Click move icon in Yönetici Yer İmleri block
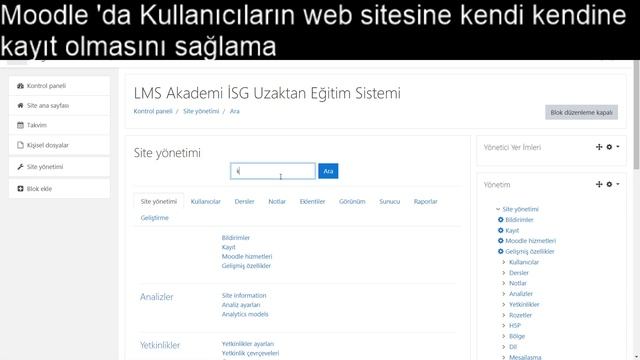640x360 pixels. pos(599,147)
